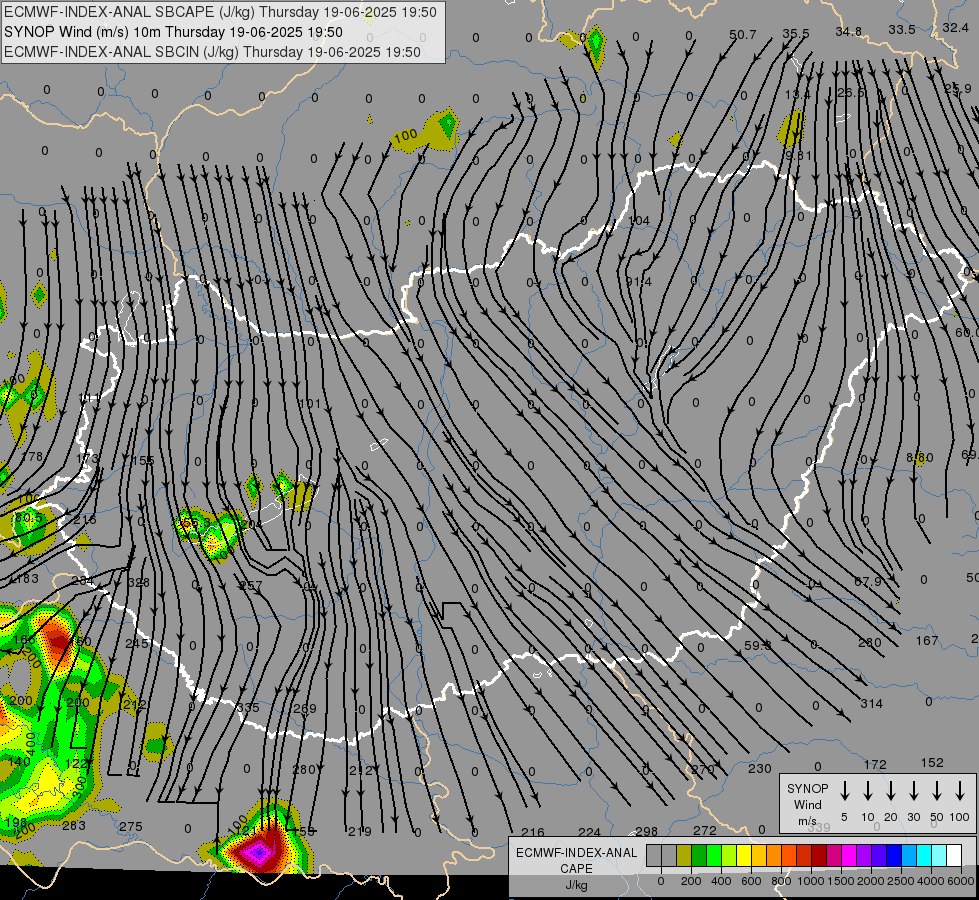Pick the dark green CAPE colorbar swatch

[699, 855]
